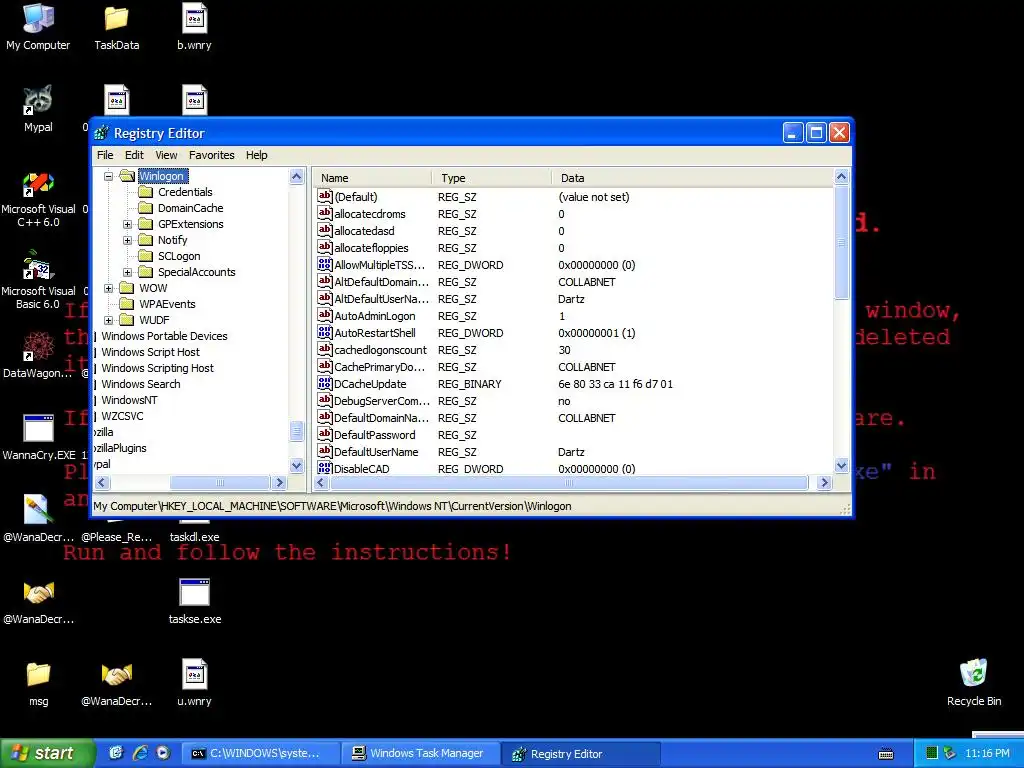Expand the WOW key
Viewport: 1024px width, 768px height.
click(108, 288)
